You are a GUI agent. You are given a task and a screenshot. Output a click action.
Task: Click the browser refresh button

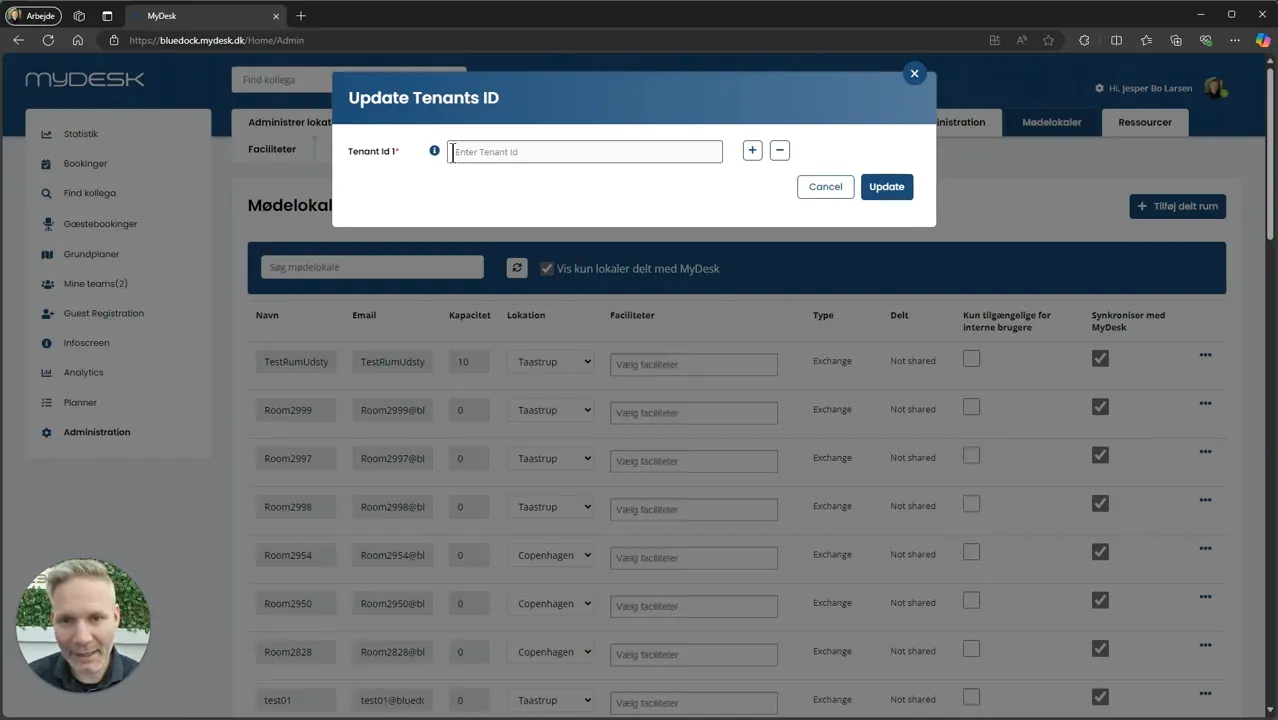pyautogui.click(x=48, y=40)
